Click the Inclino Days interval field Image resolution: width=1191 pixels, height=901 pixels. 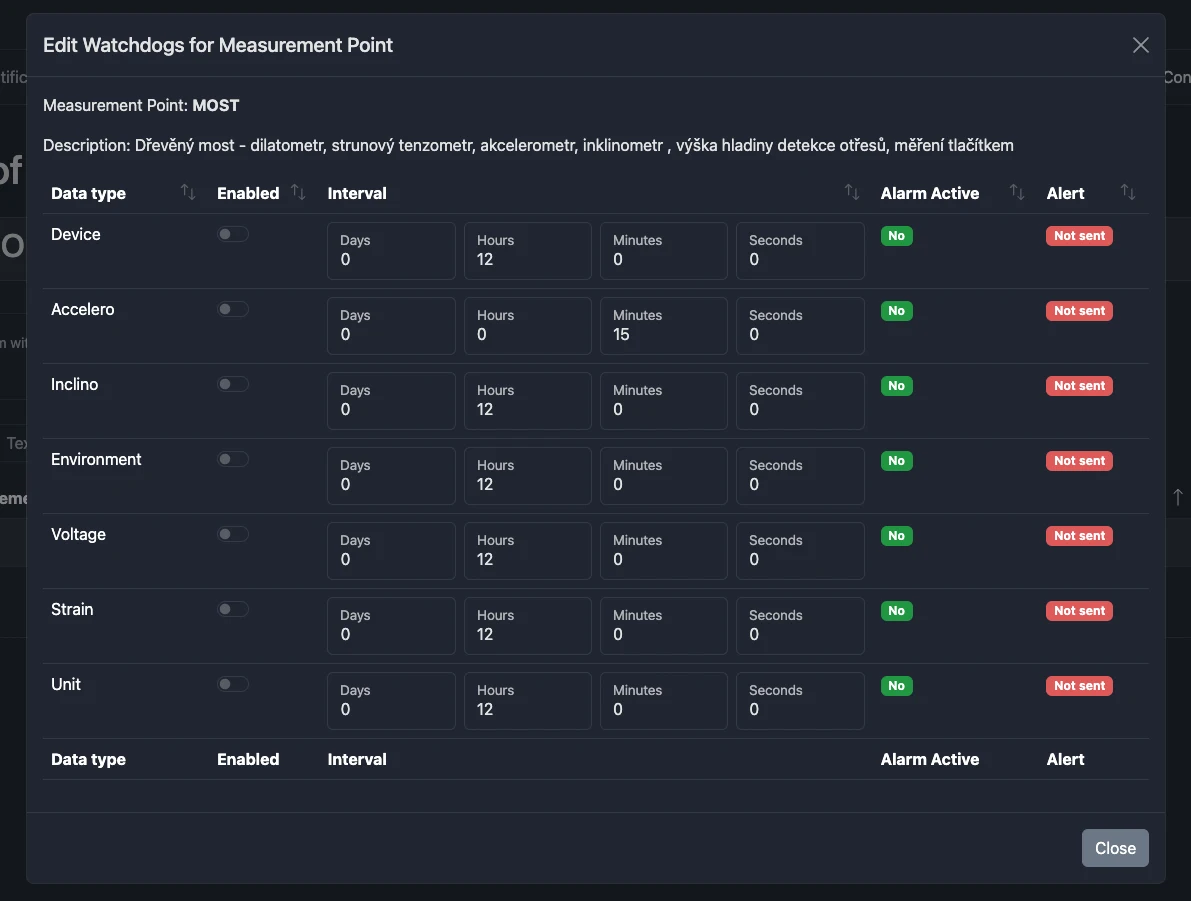pyautogui.click(x=391, y=401)
